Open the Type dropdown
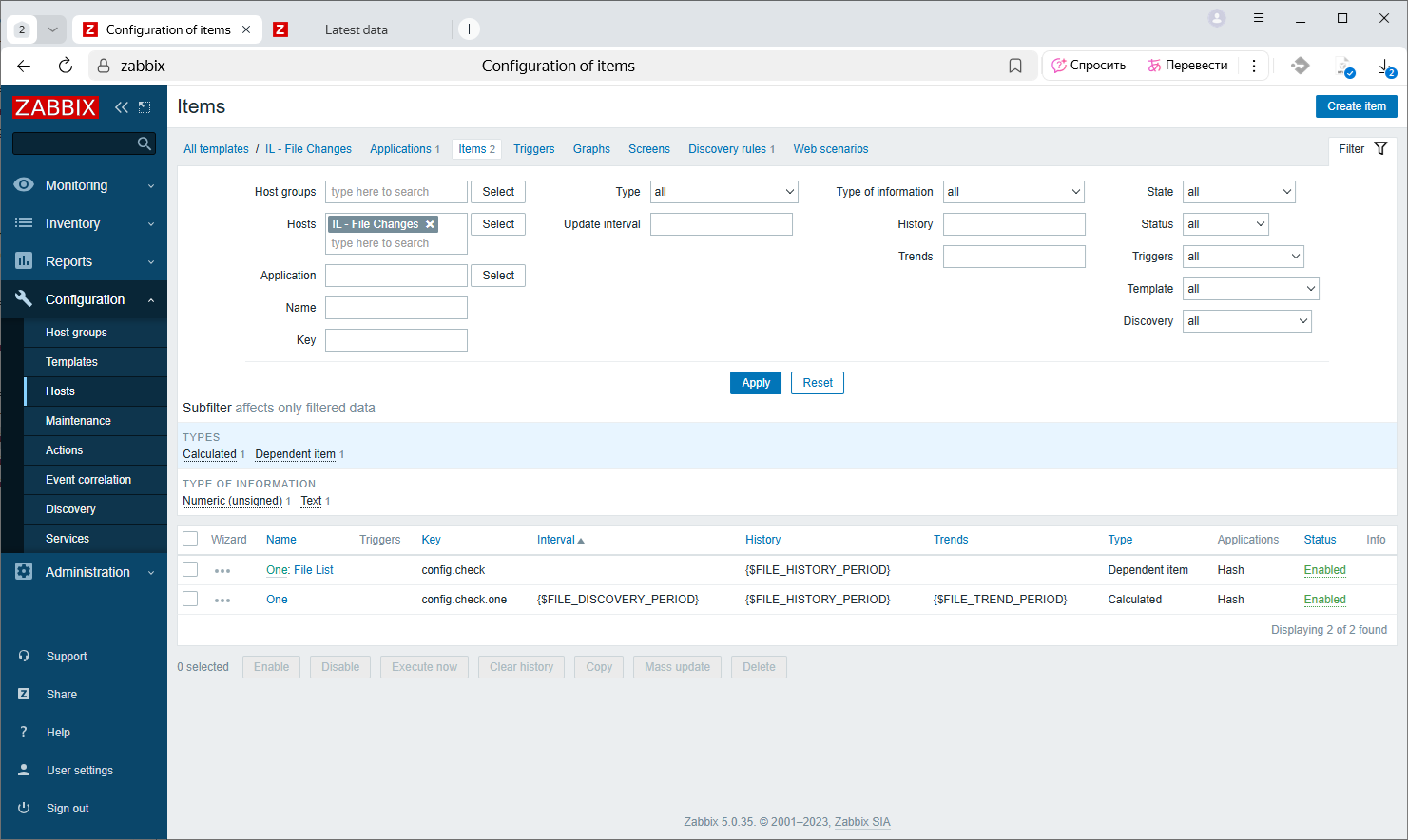The image size is (1408, 840). (724, 192)
